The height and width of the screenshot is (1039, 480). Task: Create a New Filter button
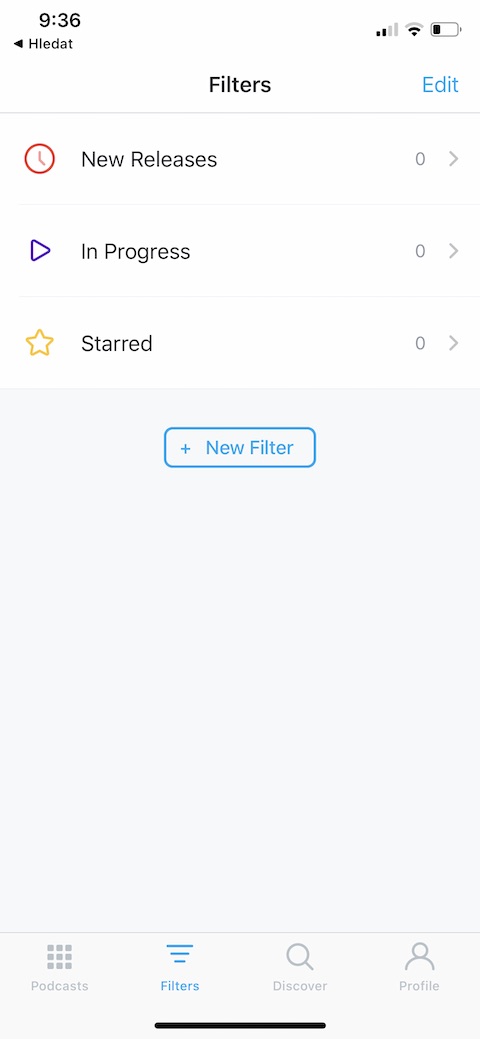pyautogui.click(x=240, y=448)
